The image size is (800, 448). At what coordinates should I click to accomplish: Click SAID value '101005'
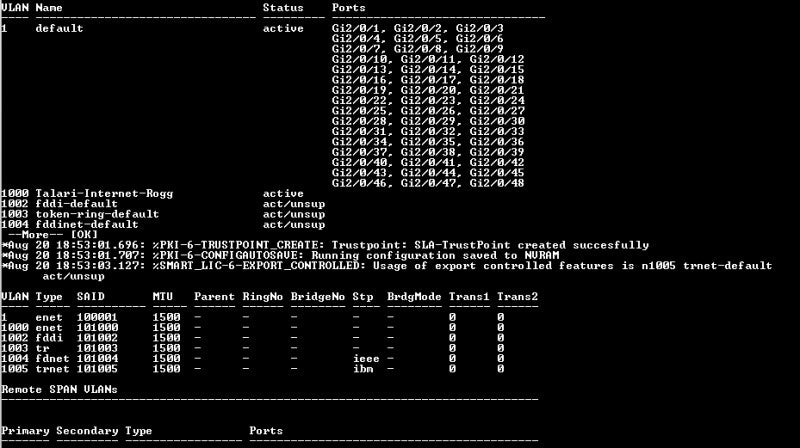coord(97,369)
